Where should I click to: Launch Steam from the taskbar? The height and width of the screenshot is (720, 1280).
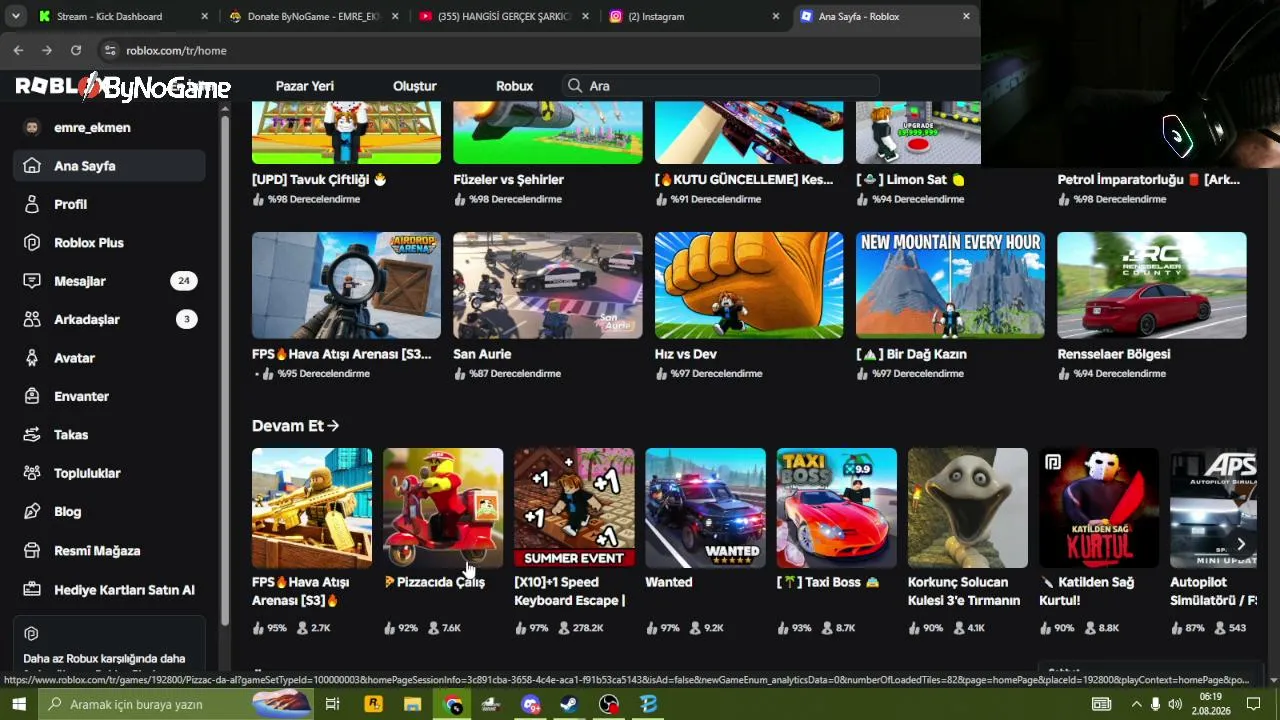pyautogui.click(x=568, y=704)
